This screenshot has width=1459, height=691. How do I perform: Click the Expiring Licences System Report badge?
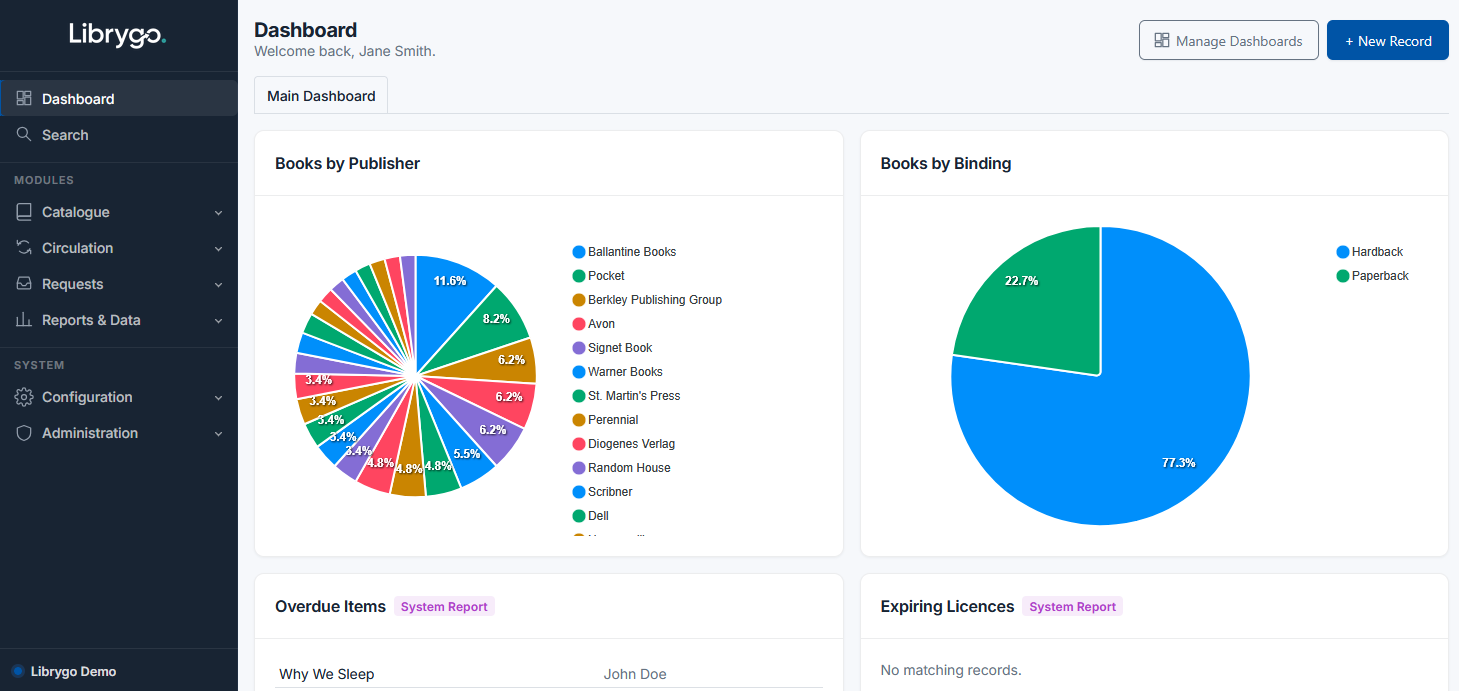coord(1072,606)
